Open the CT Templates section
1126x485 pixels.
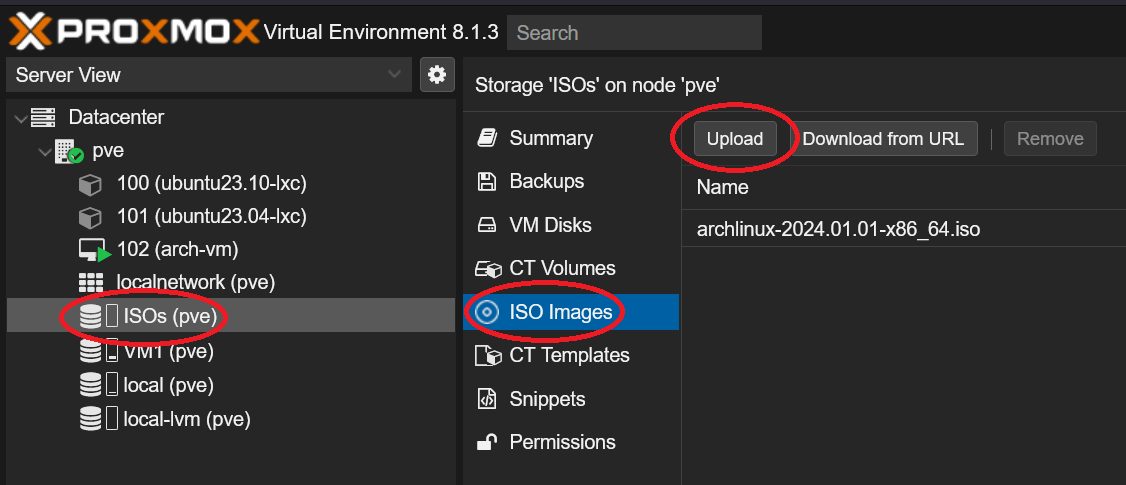[572, 356]
